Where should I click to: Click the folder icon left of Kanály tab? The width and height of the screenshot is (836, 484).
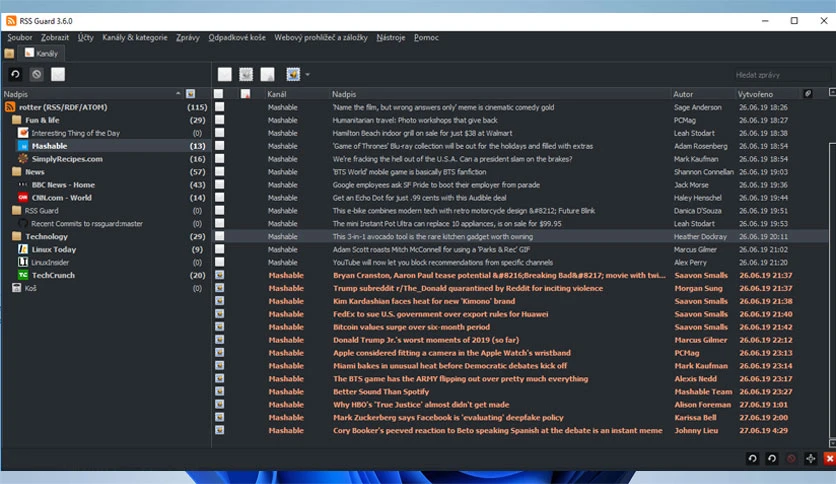point(9,53)
